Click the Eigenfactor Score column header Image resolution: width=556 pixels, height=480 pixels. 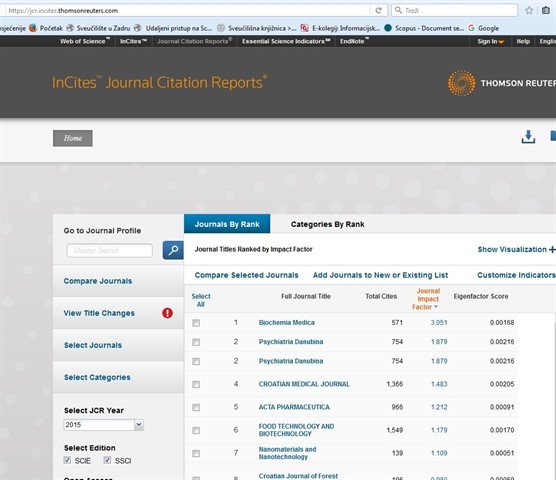[x=480, y=296]
